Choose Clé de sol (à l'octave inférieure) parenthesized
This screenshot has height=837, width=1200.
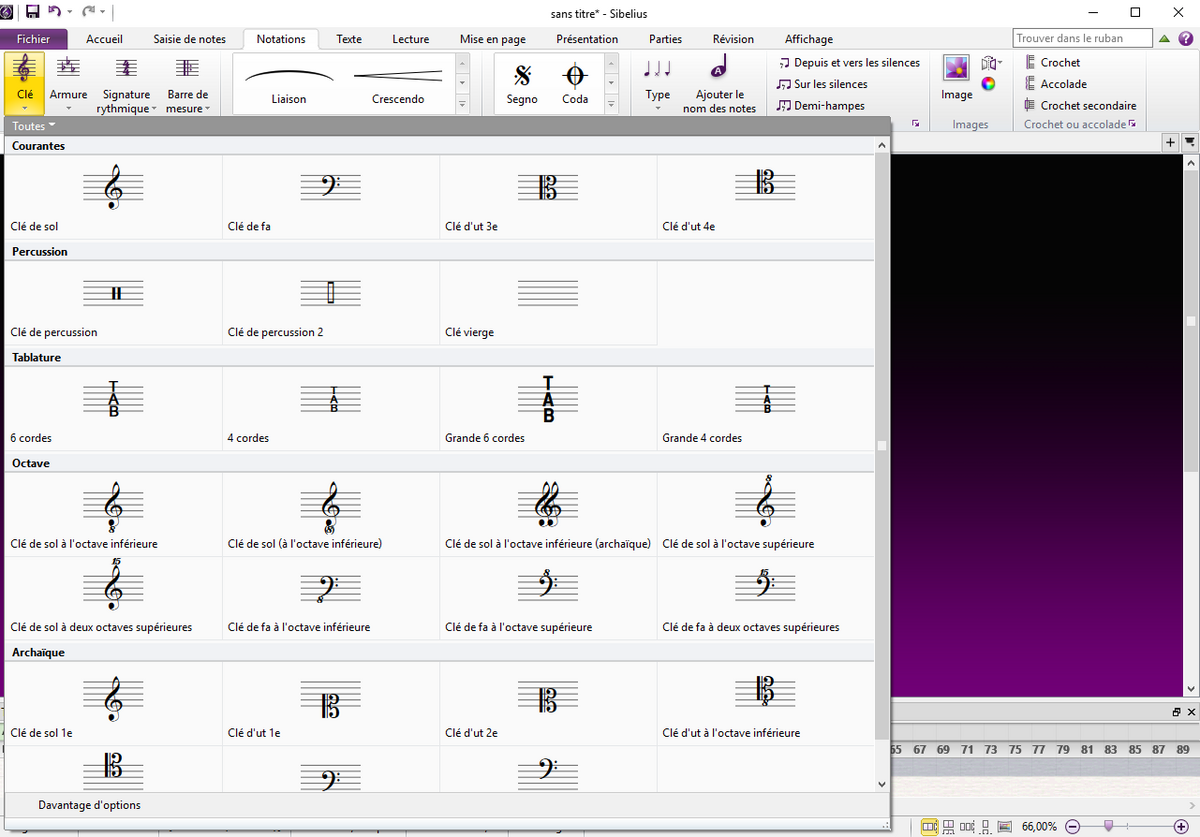[x=331, y=514]
